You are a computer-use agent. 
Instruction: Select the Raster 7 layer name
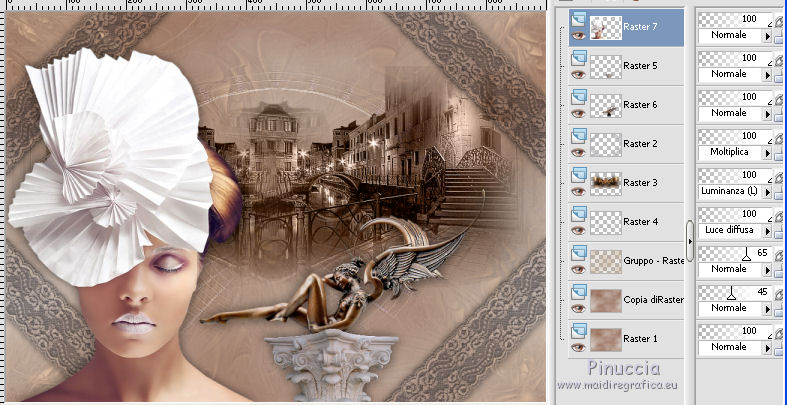(640, 27)
